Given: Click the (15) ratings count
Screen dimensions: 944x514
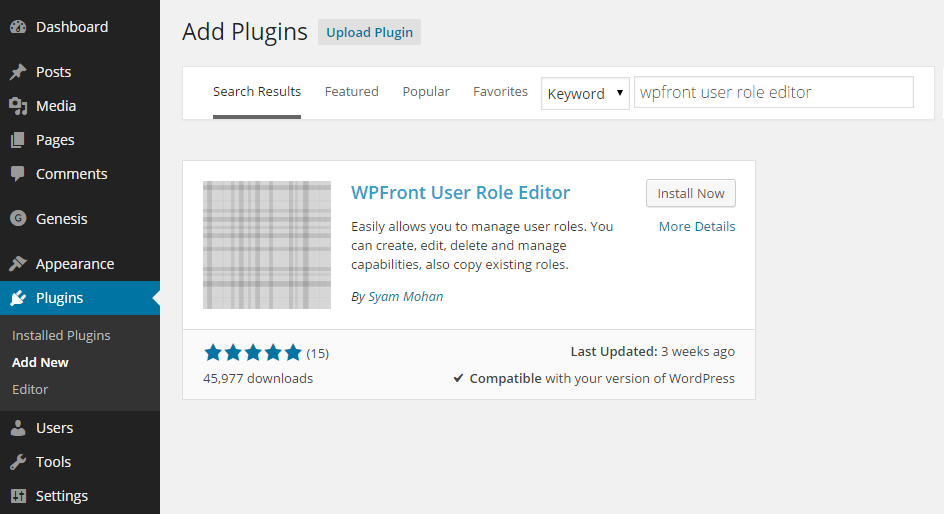Looking at the screenshot, I should 317,353.
